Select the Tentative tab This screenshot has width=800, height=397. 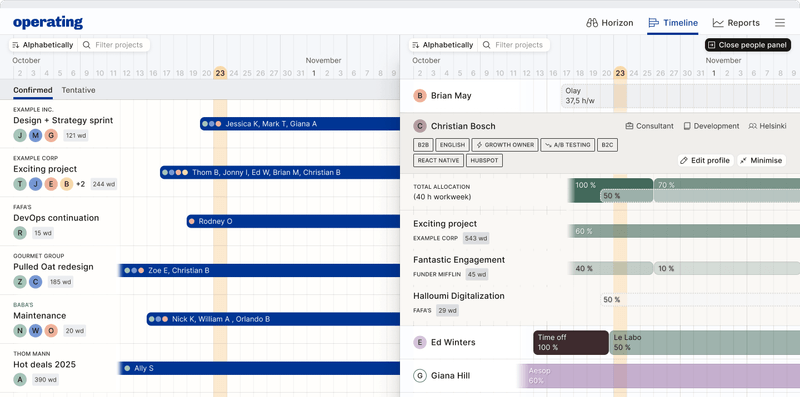pyautogui.click(x=79, y=90)
